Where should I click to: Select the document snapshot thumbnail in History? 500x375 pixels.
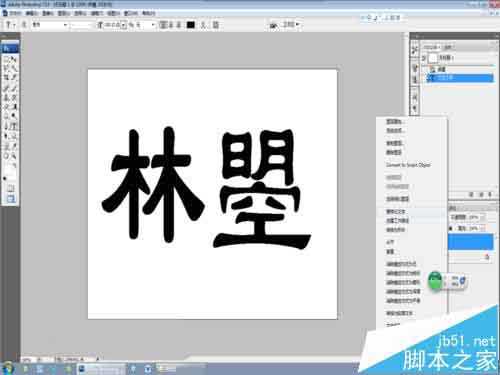coord(433,58)
